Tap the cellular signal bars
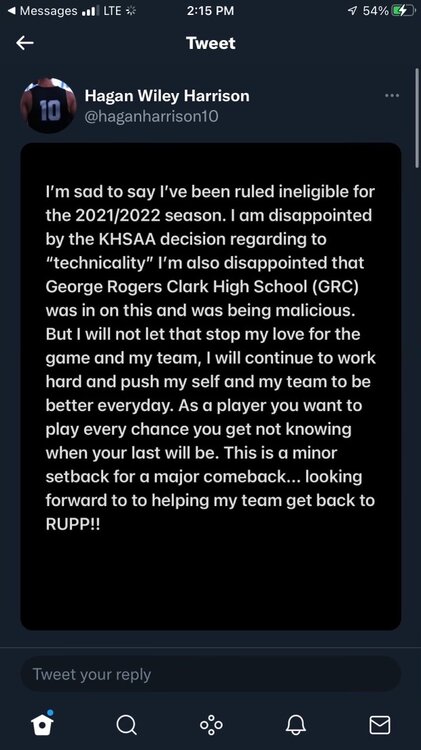The height and width of the screenshot is (750, 421). pyautogui.click(x=91, y=11)
